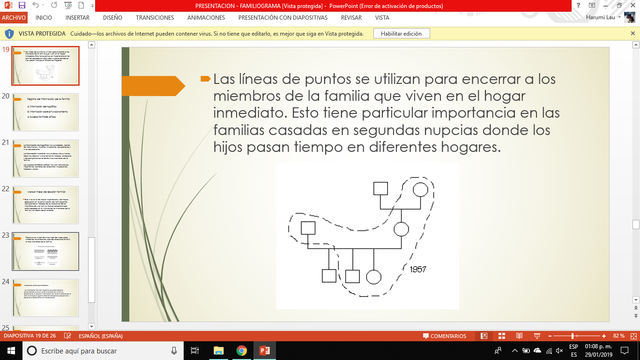Select slide 19 thumbnail
Image resolution: width=640 pixels, height=360 pixels.
(45, 65)
